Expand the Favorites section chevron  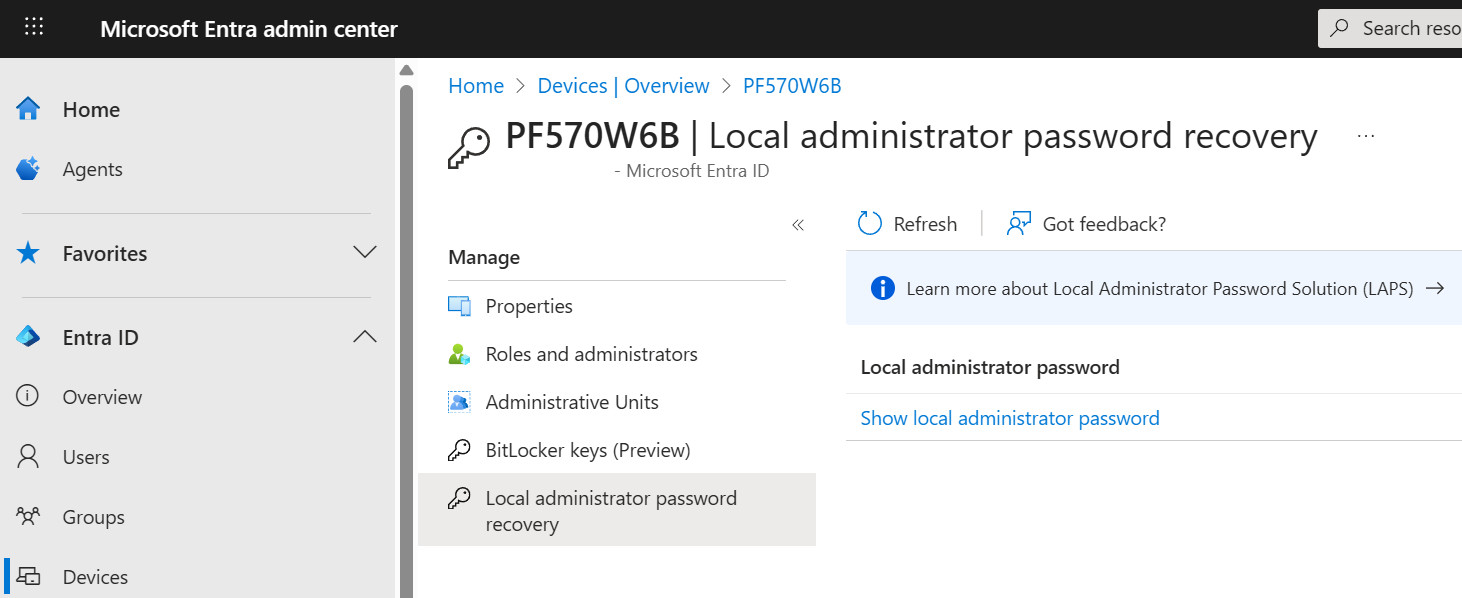(x=365, y=252)
